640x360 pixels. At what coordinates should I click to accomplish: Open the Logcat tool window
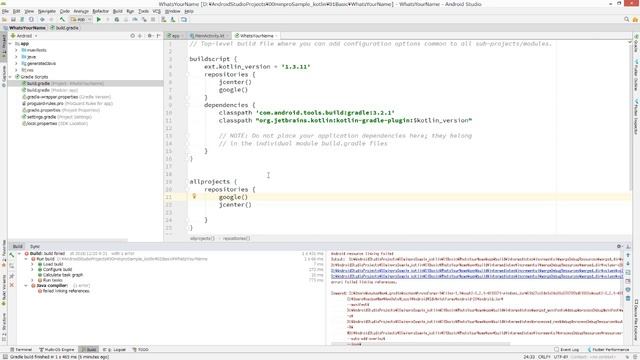point(114,350)
